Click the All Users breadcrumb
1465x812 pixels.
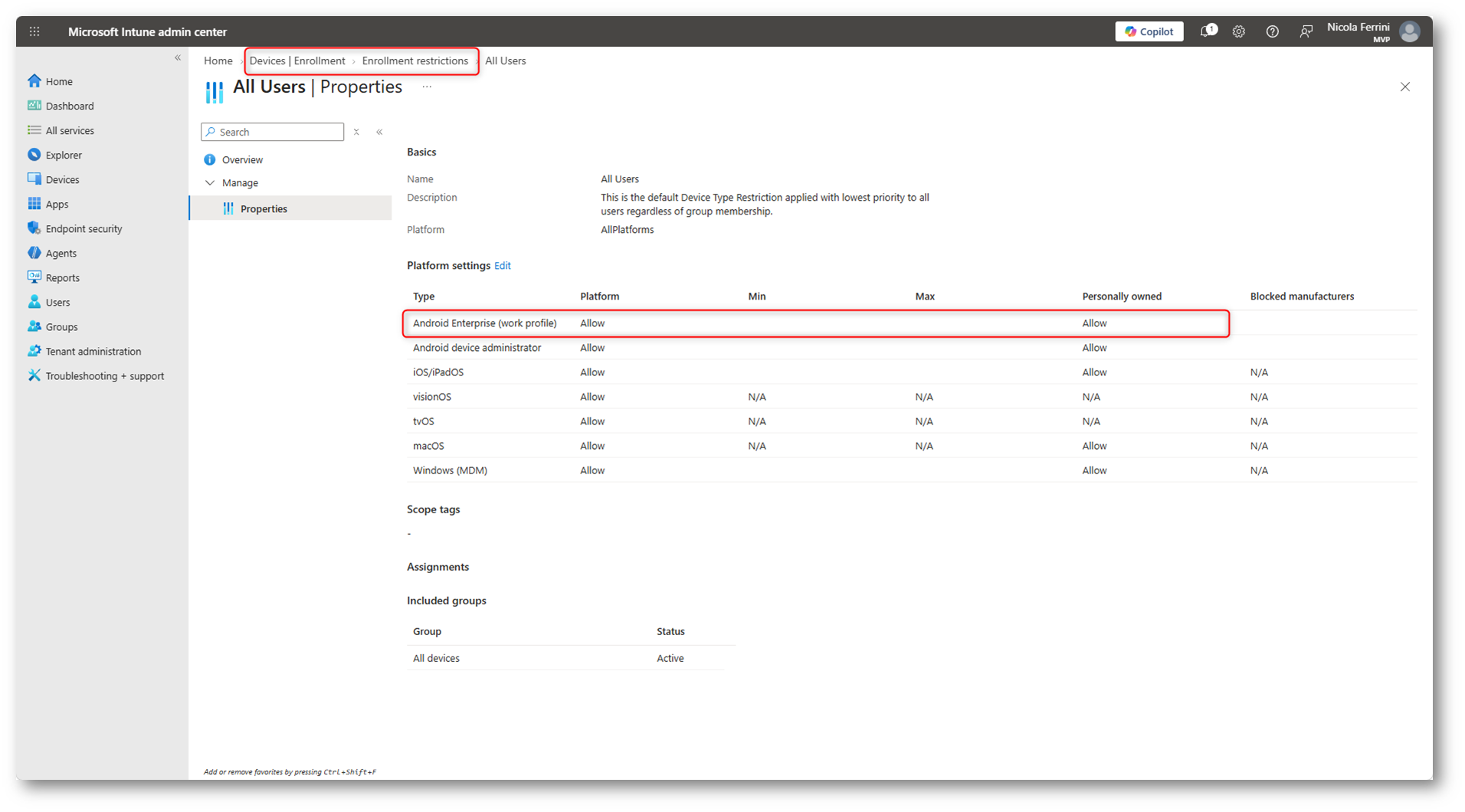pyautogui.click(x=506, y=61)
